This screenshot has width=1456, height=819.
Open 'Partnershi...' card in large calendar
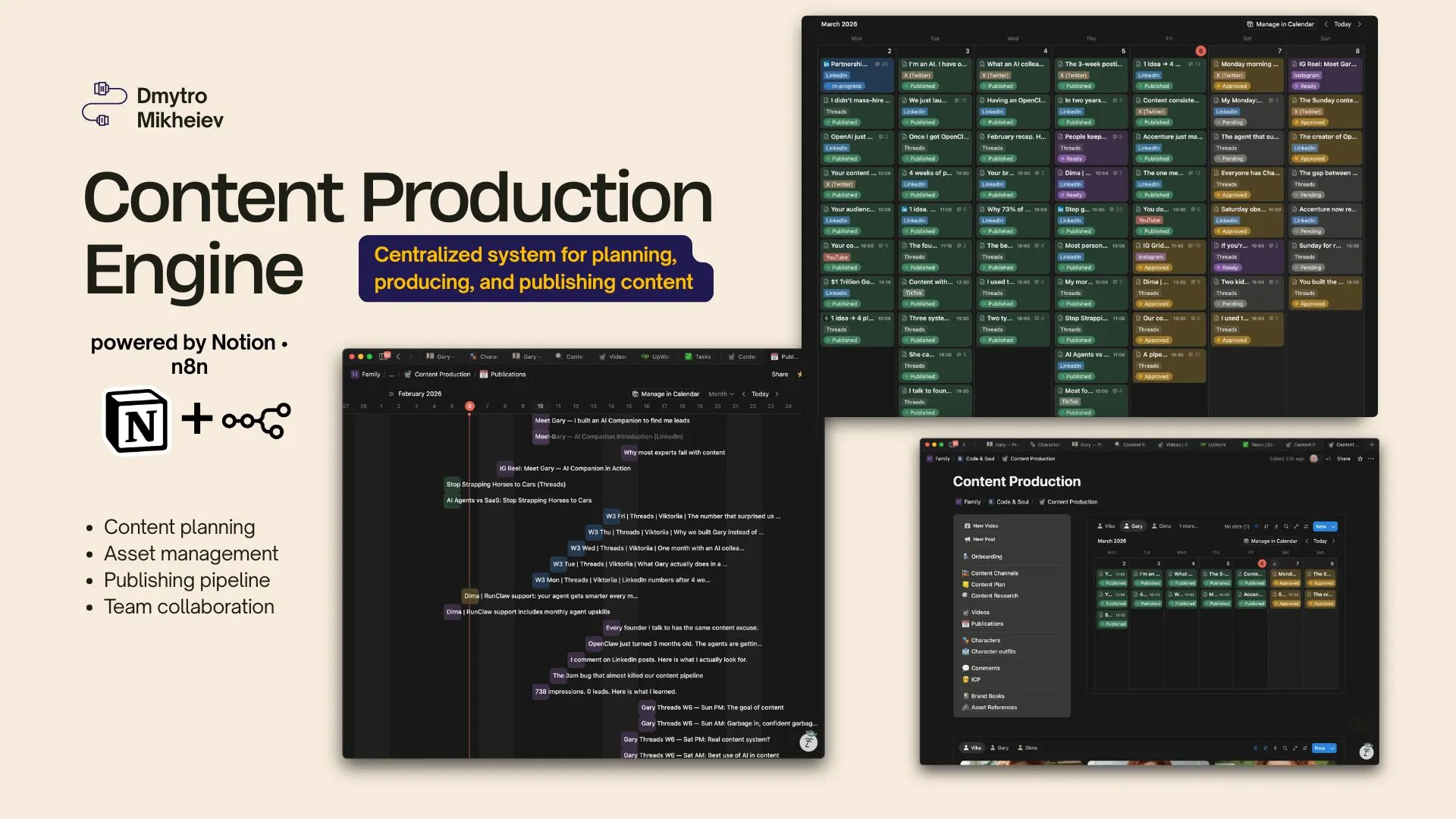856,74
